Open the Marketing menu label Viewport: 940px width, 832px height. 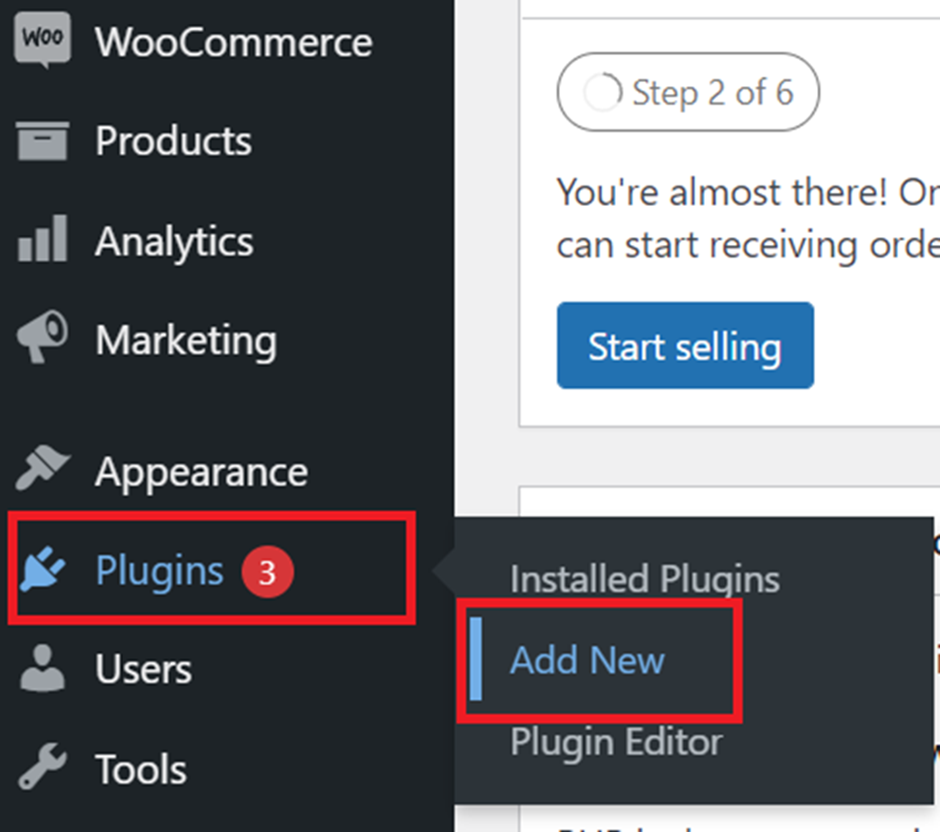click(186, 341)
